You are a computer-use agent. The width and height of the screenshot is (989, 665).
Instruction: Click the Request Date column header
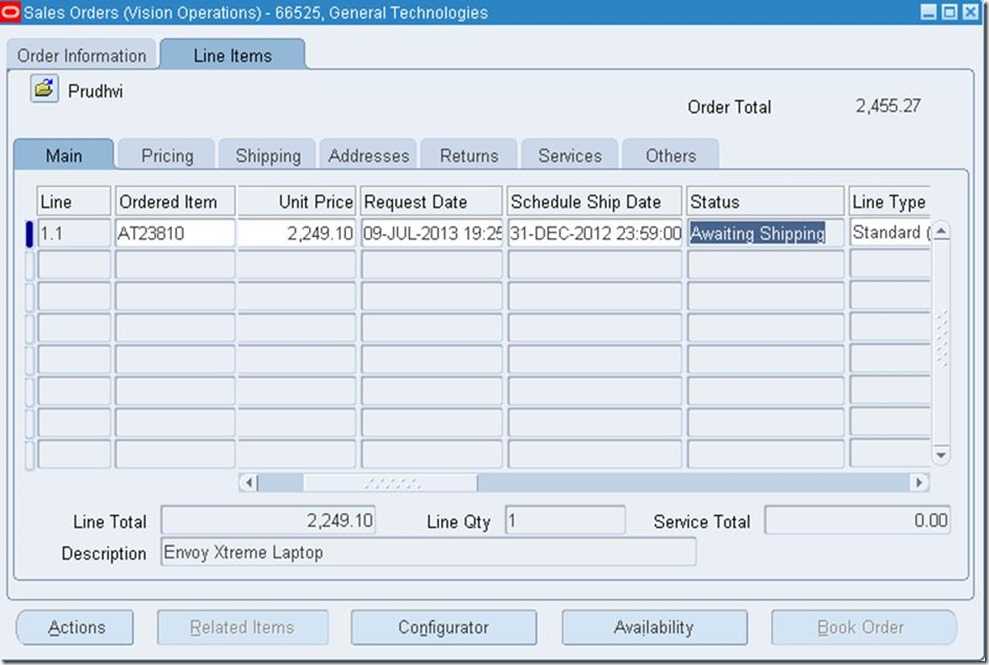coord(431,202)
